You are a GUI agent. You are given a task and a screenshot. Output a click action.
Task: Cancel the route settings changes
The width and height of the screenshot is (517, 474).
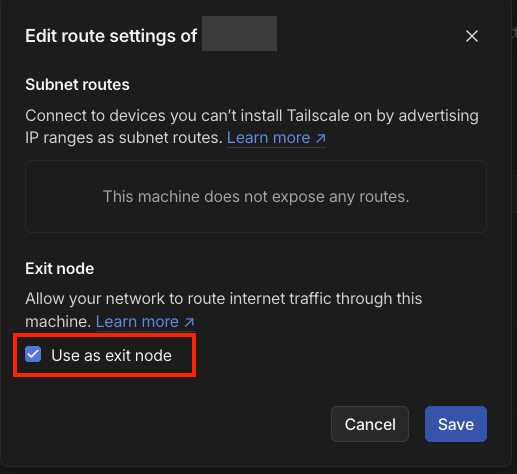tap(370, 424)
